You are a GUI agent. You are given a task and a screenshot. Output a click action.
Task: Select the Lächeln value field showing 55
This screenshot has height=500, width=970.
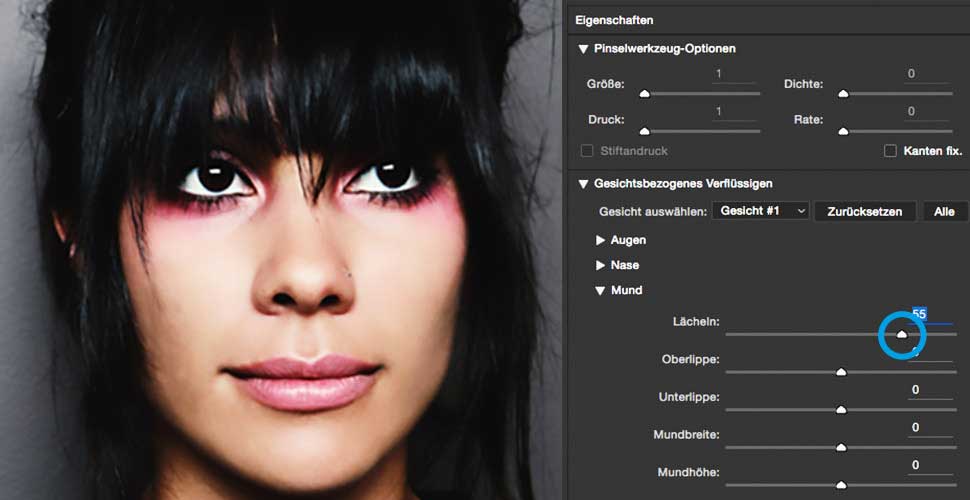pyautogui.click(x=919, y=314)
